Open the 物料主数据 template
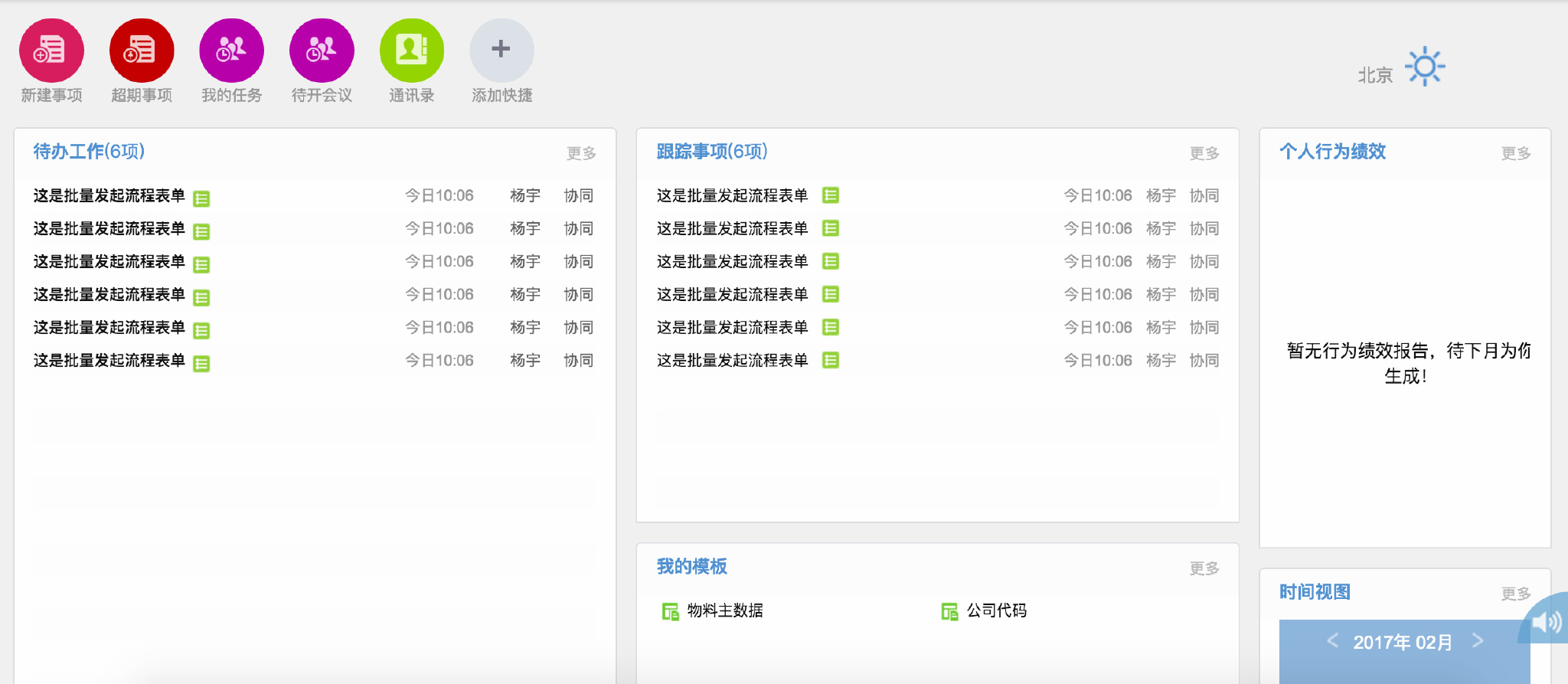 (724, 610)
